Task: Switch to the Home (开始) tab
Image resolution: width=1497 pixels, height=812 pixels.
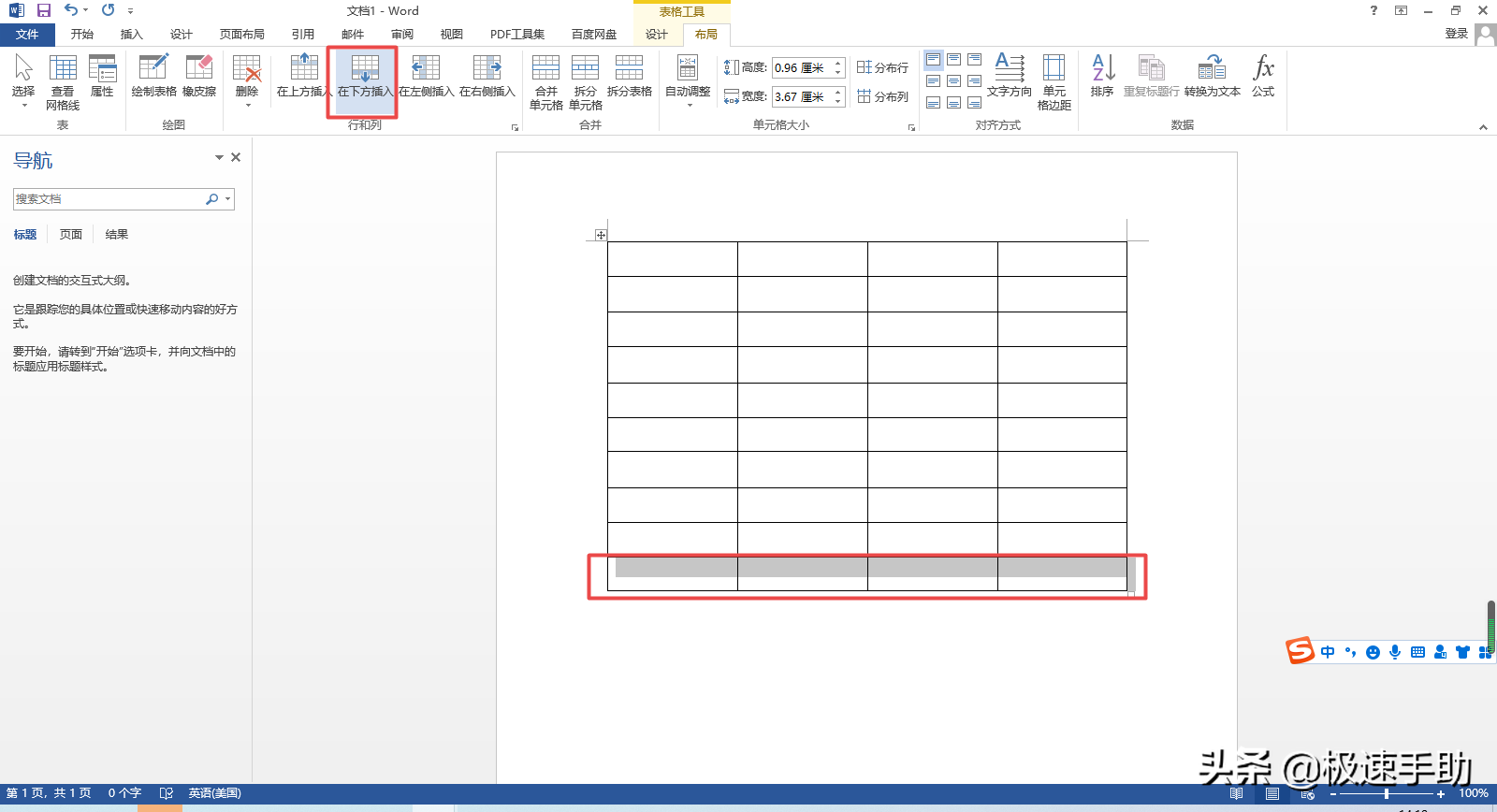Action: (82, 35)
